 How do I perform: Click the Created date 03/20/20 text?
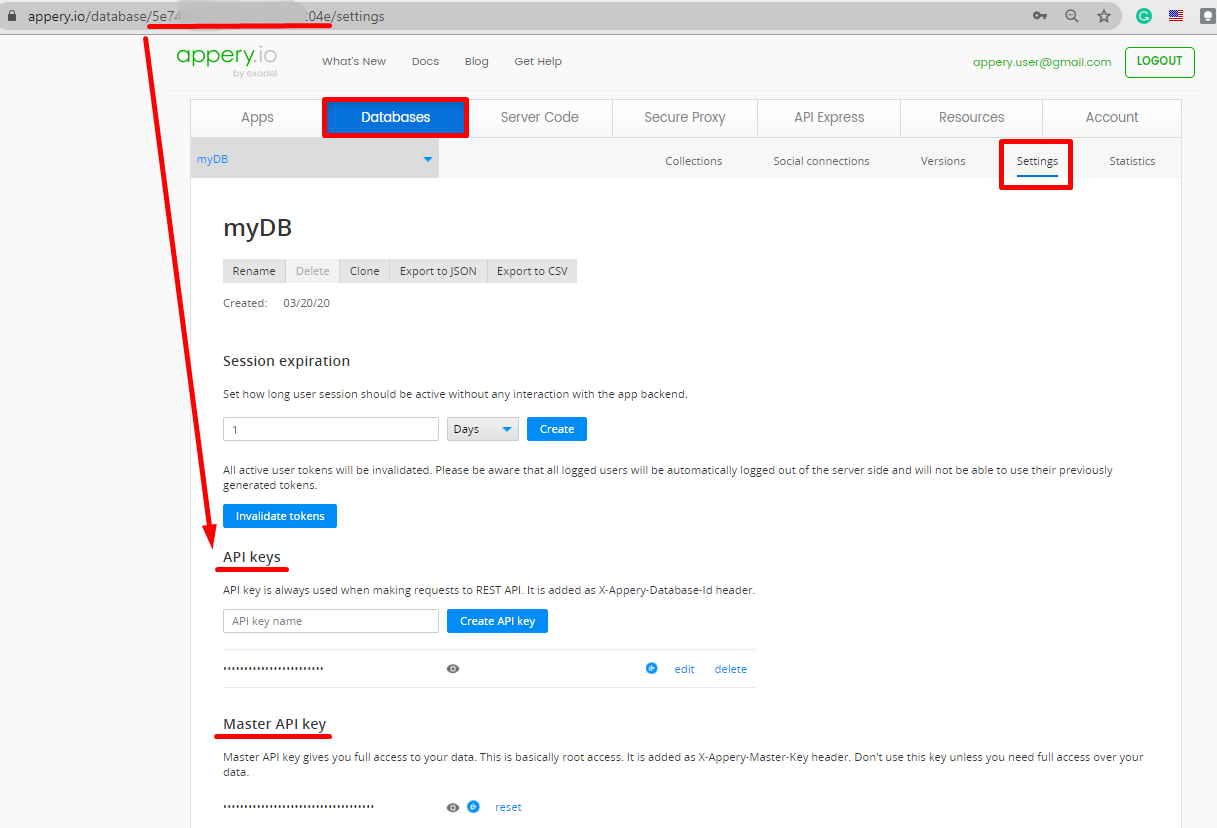click(306, 303)
